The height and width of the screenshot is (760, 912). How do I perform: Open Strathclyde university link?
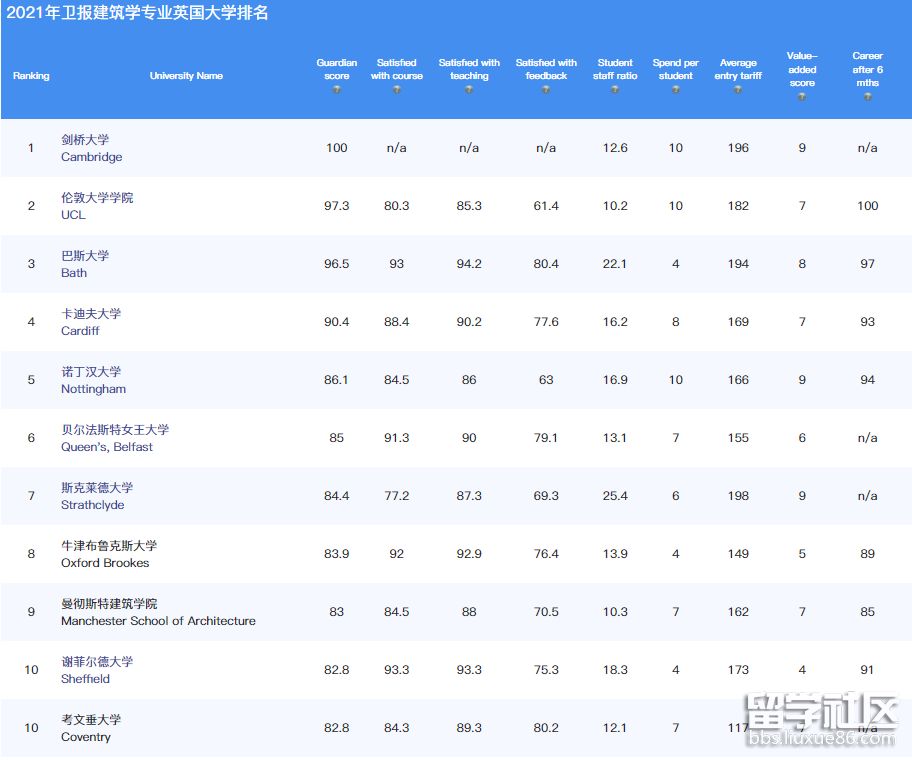pos(92,505)
